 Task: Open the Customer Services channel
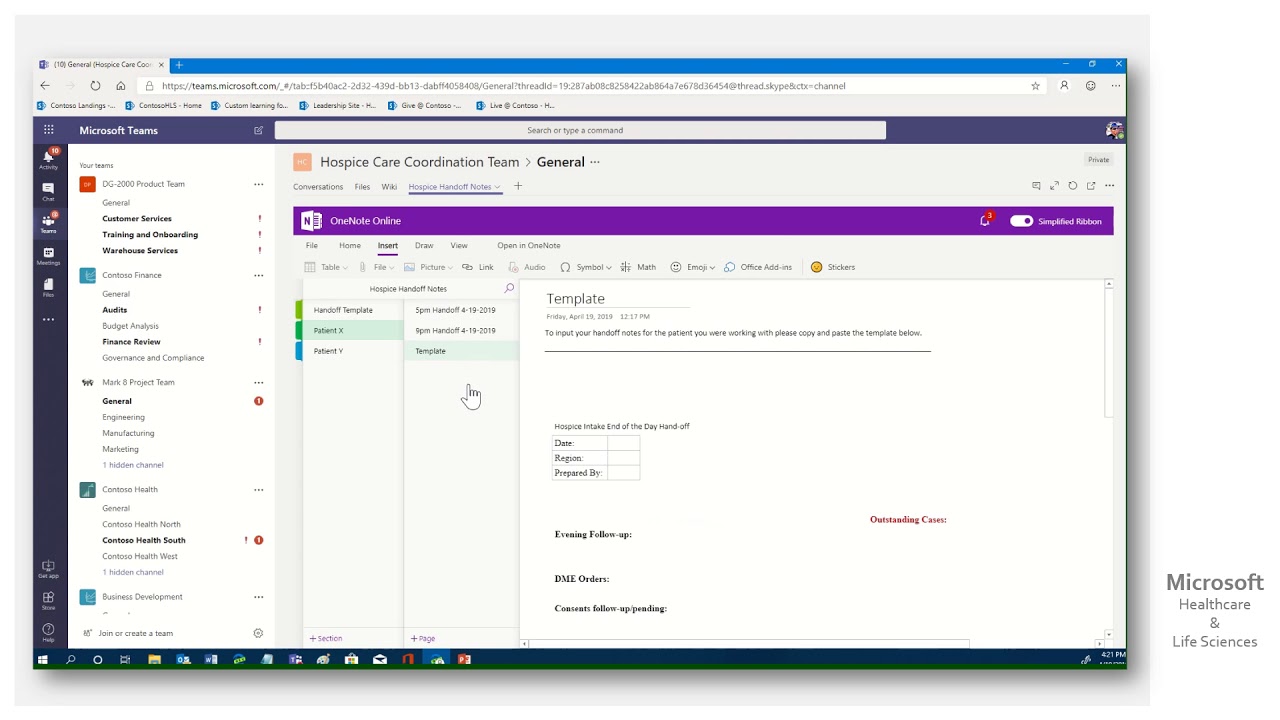click(x=137, y=218)
